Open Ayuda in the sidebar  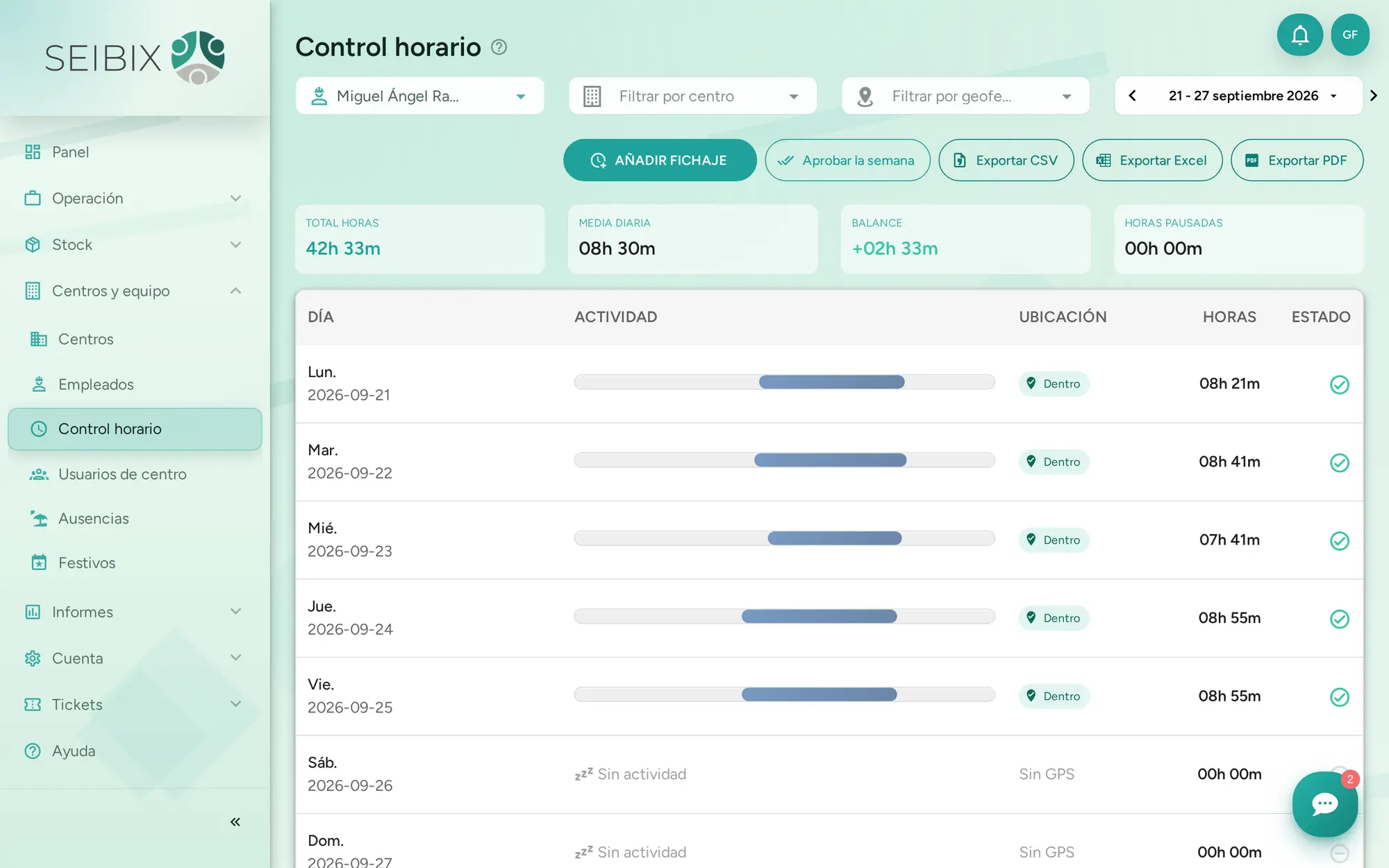(134, 751)
